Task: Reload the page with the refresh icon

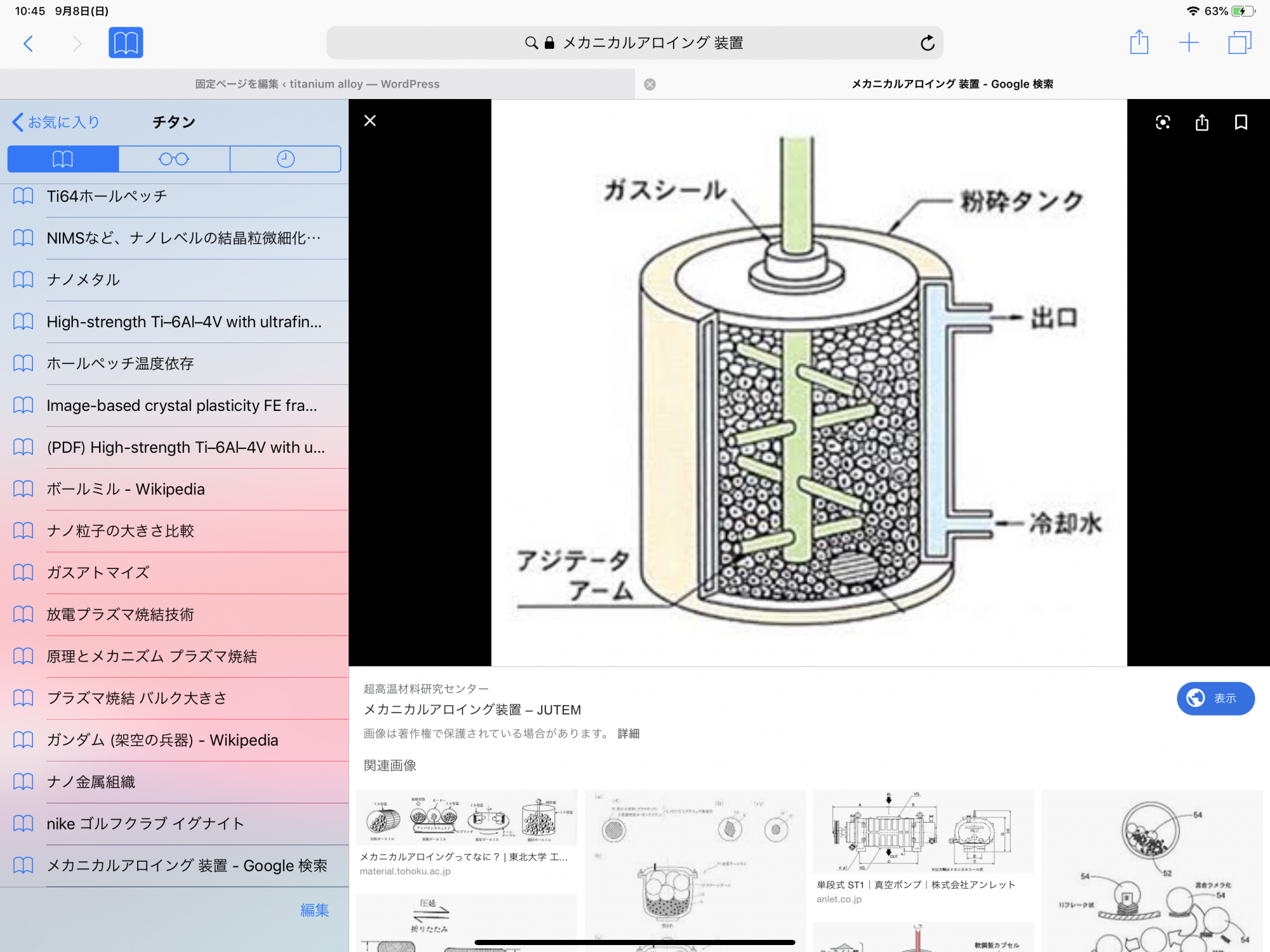Action: coord(927,43)
